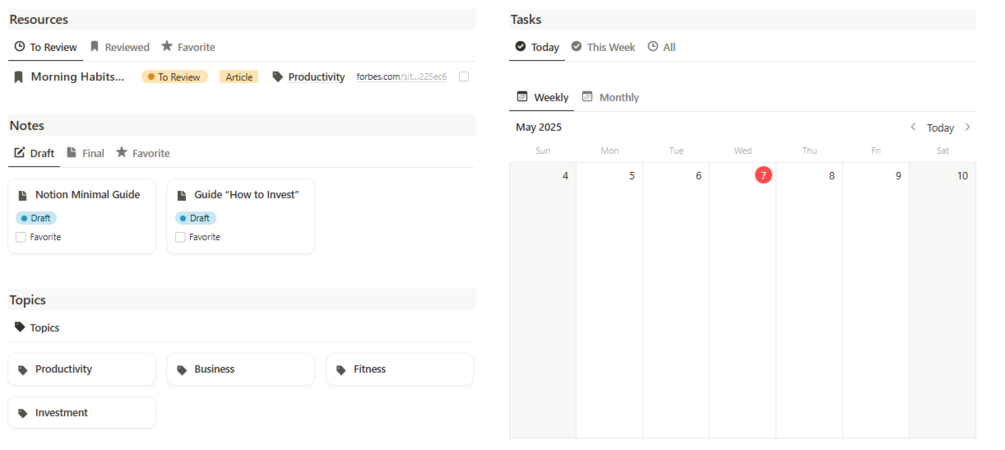Click the yellow To Review status tag
Image resolution: width=1005 pixels, height=450 pixels.
(x=175, y=77)
